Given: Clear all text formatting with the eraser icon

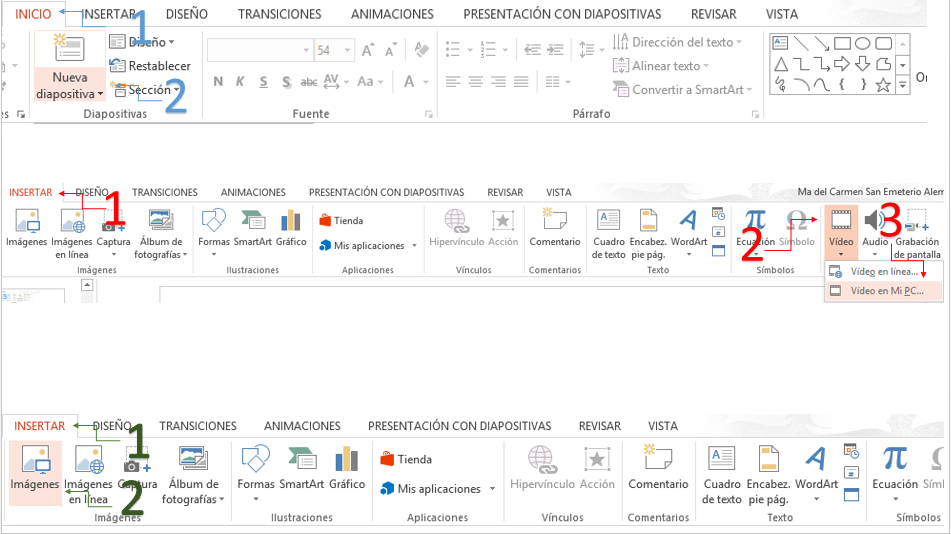Looking at the screenshot, I should pyautogui.click(x=422, y=49).
